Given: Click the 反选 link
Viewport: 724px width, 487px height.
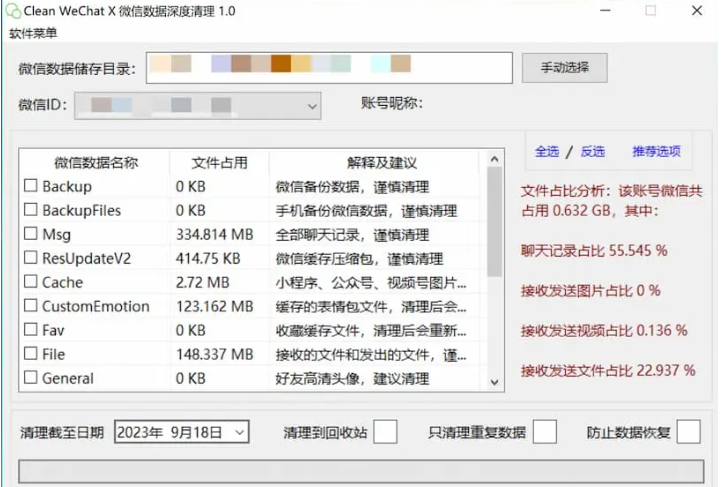Looking at the screenshot, I should pos(592,151).
